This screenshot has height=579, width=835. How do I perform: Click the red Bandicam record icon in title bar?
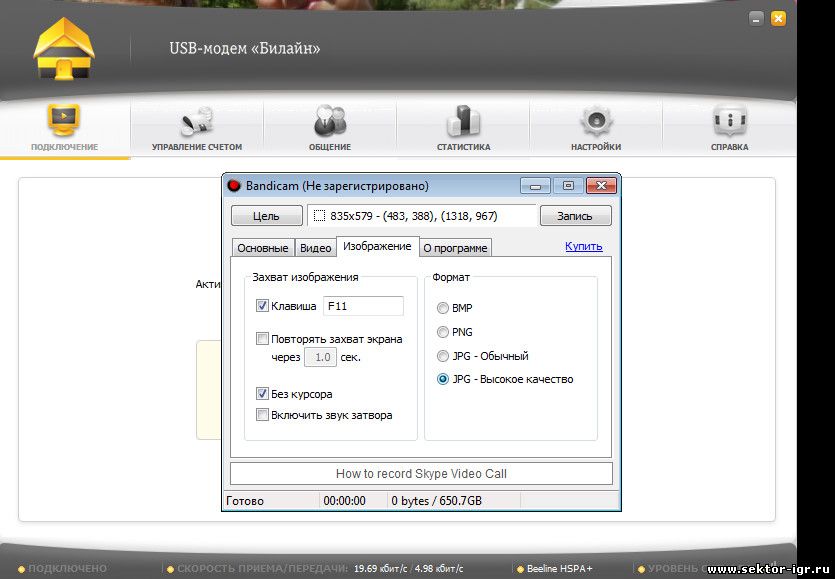click(234, 186)
